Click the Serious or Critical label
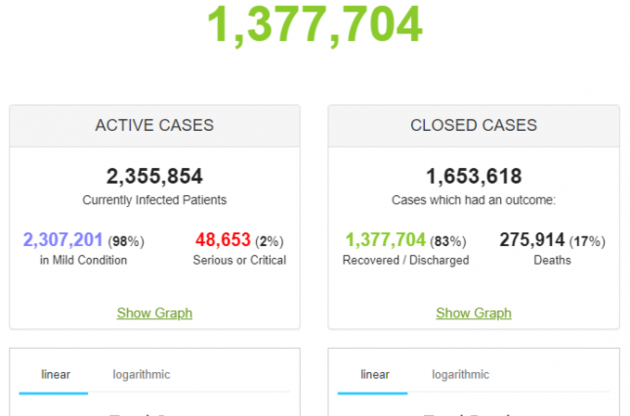Viewport: 630px width, 416px height. coord(239,260)
